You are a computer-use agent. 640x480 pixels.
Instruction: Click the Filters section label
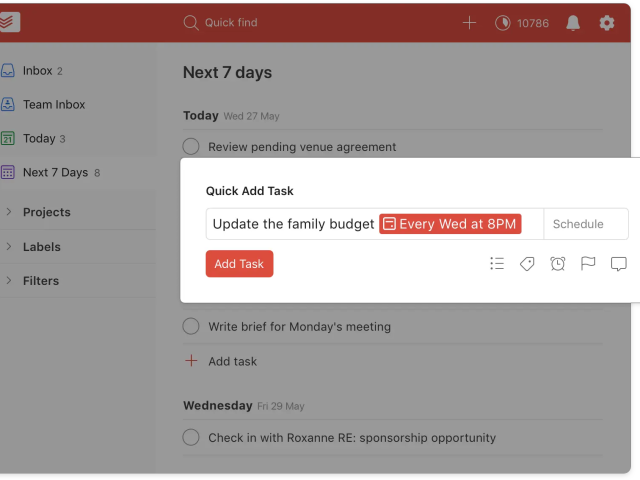(41, 281)
